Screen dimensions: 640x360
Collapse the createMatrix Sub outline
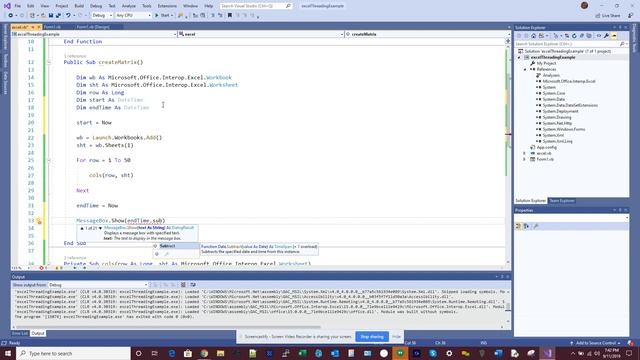pos(49,62)
